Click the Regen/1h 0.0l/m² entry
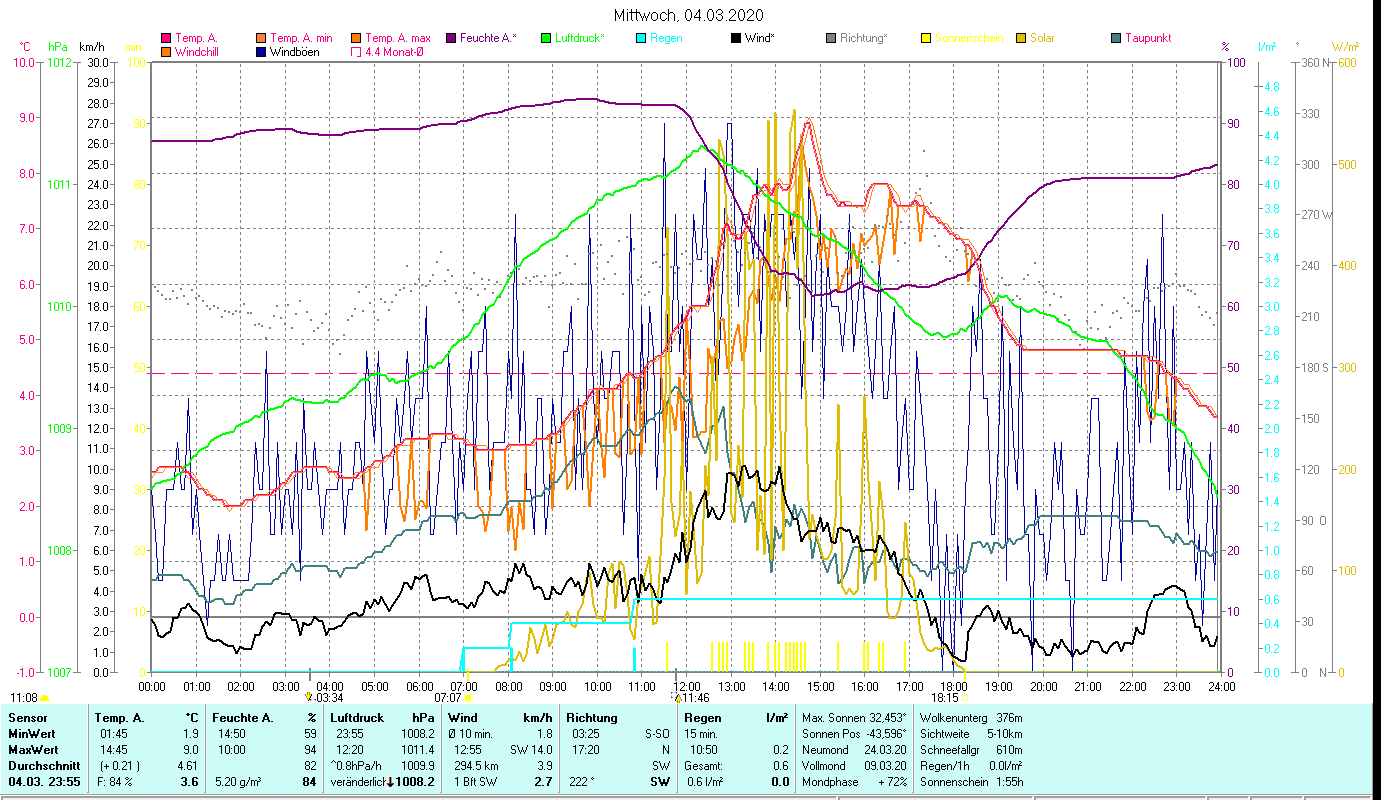 (970, 766)
